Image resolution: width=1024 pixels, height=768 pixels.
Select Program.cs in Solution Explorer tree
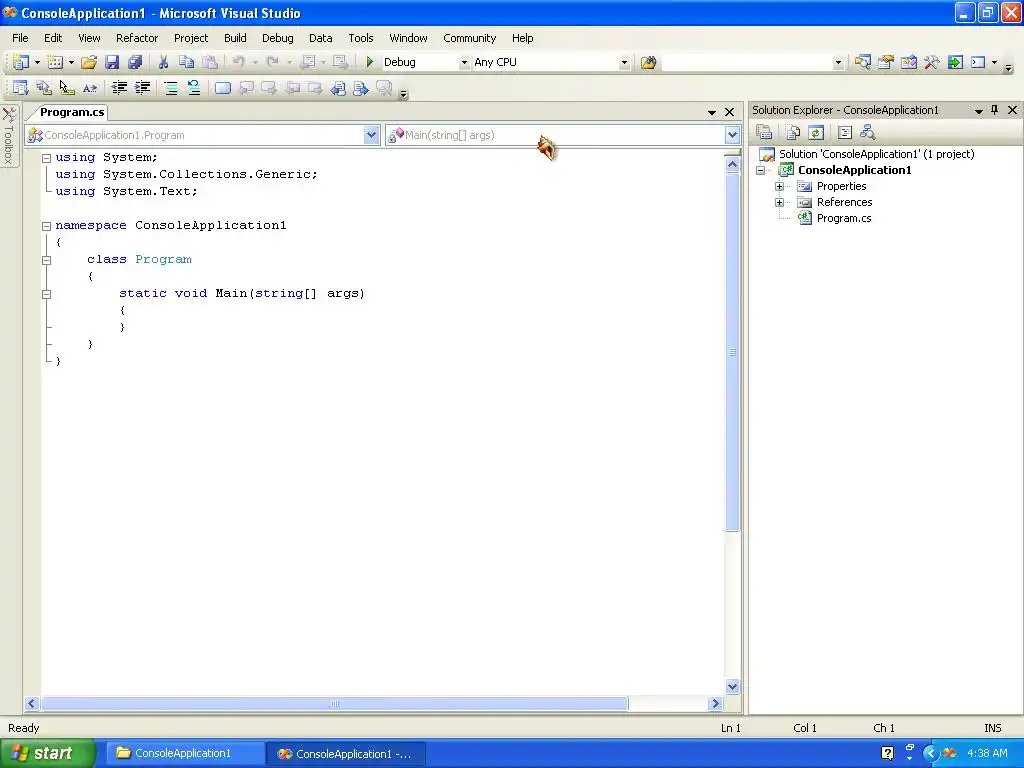pyautogui.click(x=844, y=218)
